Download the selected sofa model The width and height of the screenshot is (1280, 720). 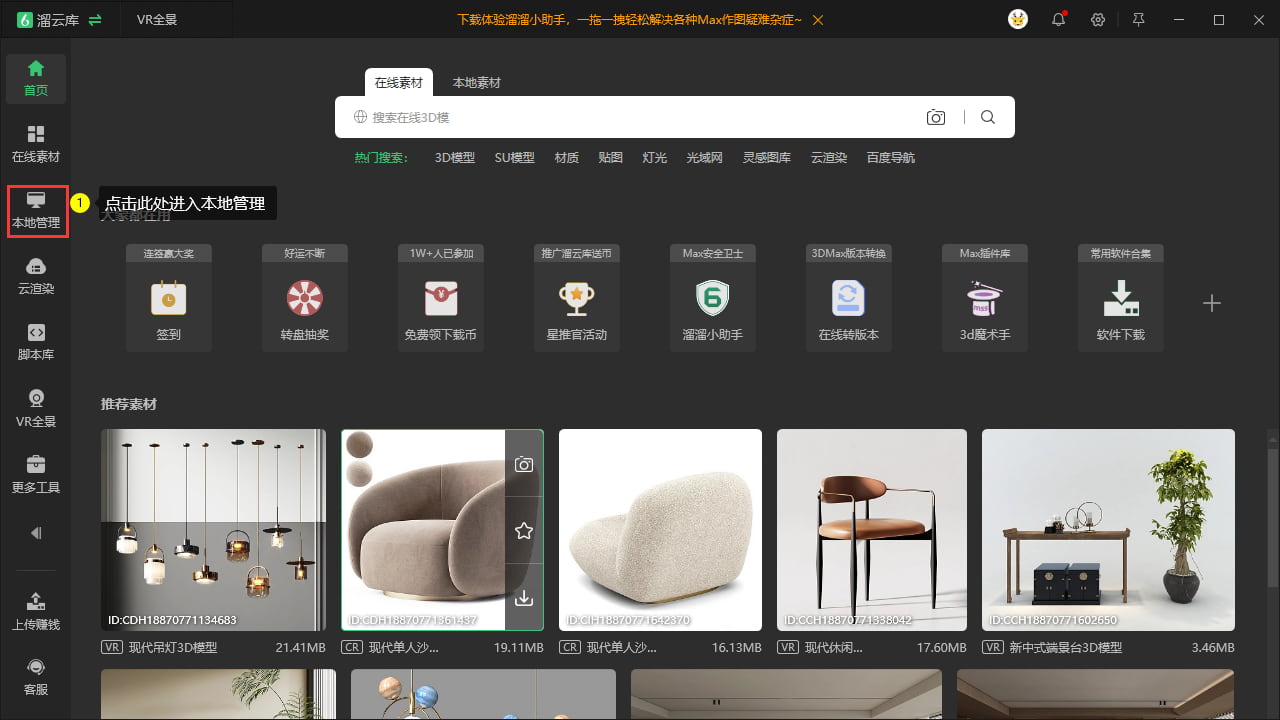click(x=524, y=598)
